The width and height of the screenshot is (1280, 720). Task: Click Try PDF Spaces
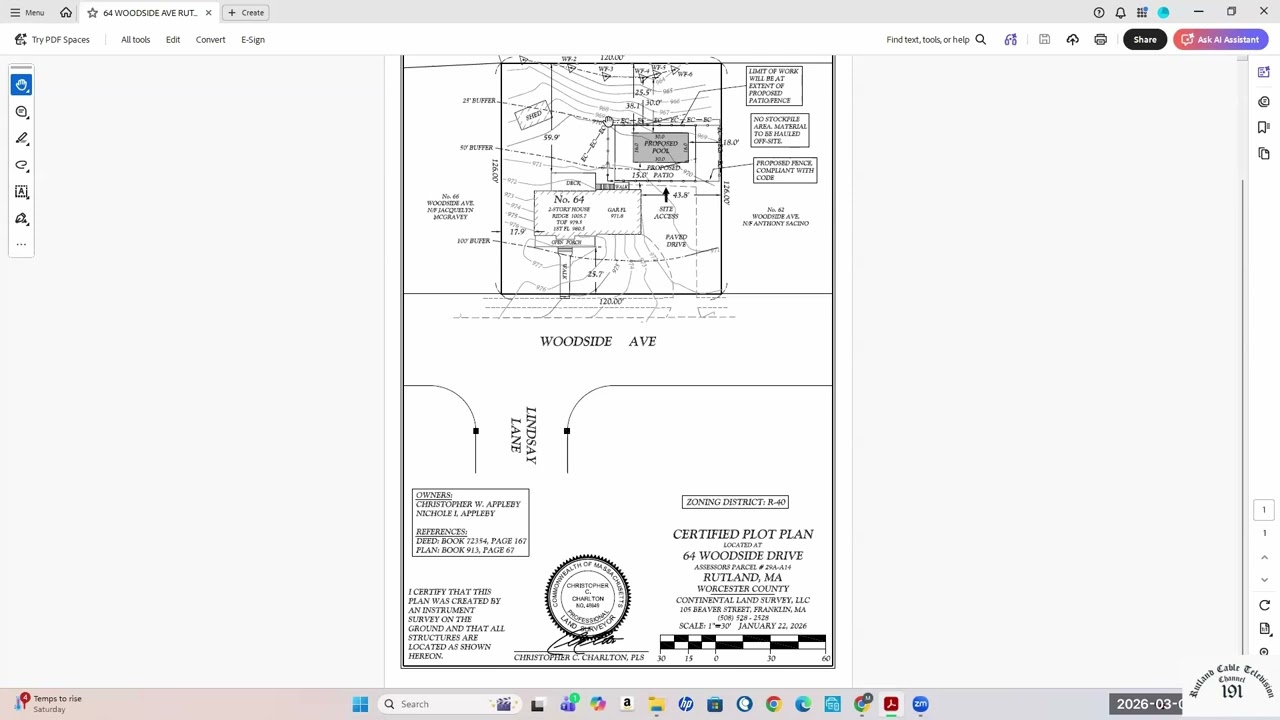[52, 40]
